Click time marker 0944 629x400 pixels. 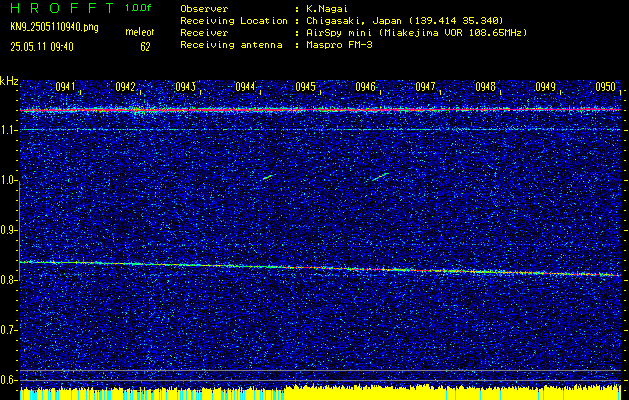(245, 87)
